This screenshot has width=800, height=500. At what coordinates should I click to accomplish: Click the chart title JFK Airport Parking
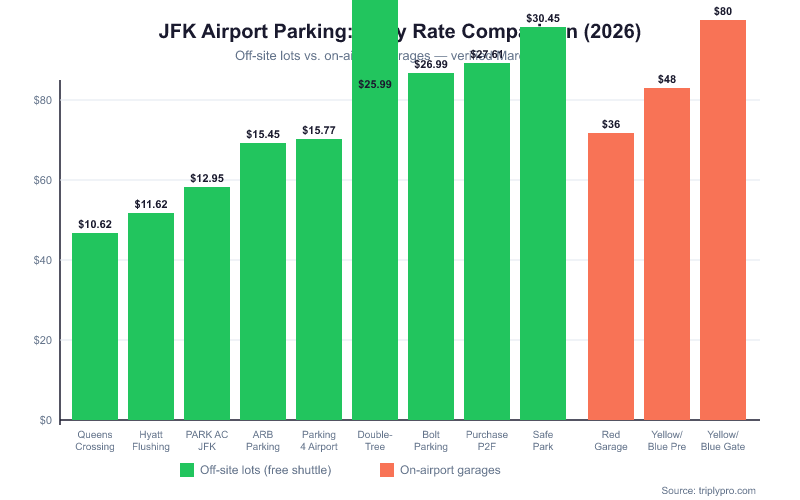(250, 32)
